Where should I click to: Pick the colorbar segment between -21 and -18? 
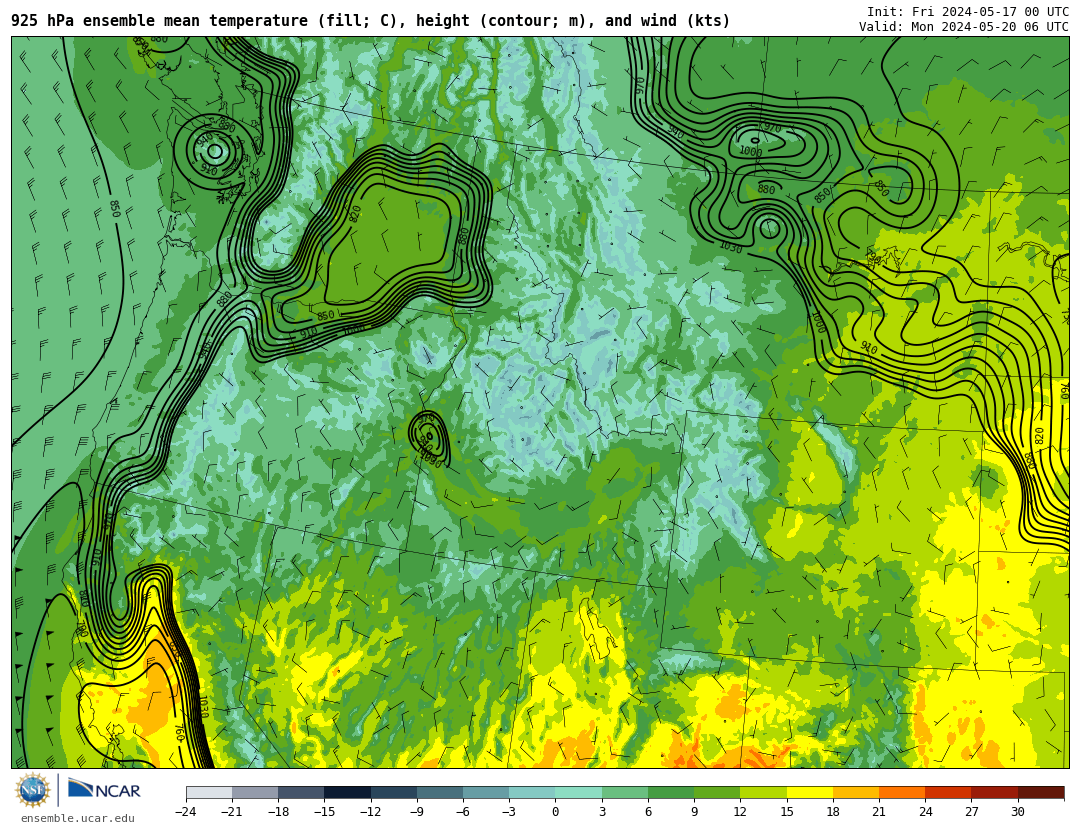[256, 792]
